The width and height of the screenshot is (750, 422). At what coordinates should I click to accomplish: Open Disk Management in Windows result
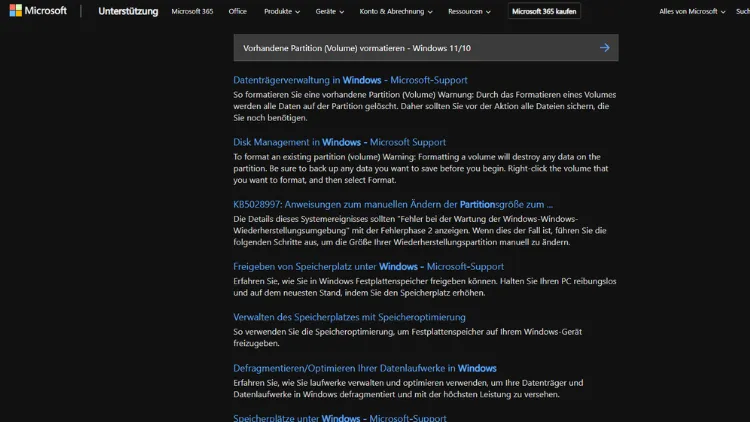pos(340,142)
